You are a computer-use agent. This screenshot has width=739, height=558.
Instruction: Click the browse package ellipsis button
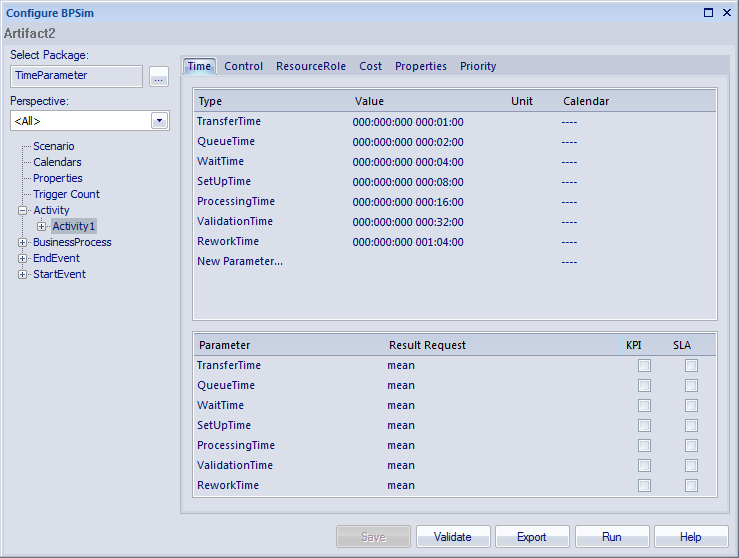(159, 77)
